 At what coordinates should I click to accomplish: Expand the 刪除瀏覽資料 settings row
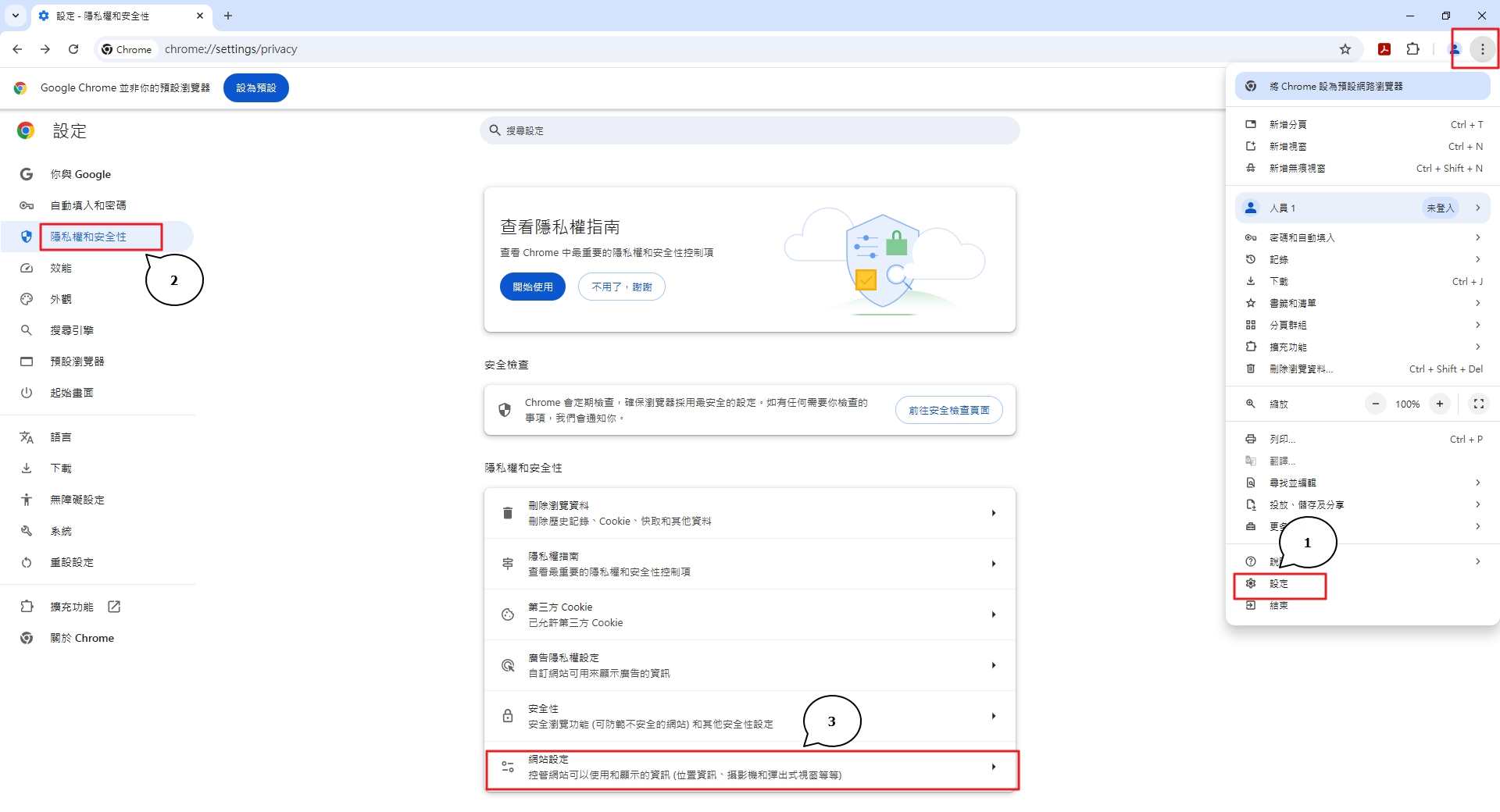750,513
